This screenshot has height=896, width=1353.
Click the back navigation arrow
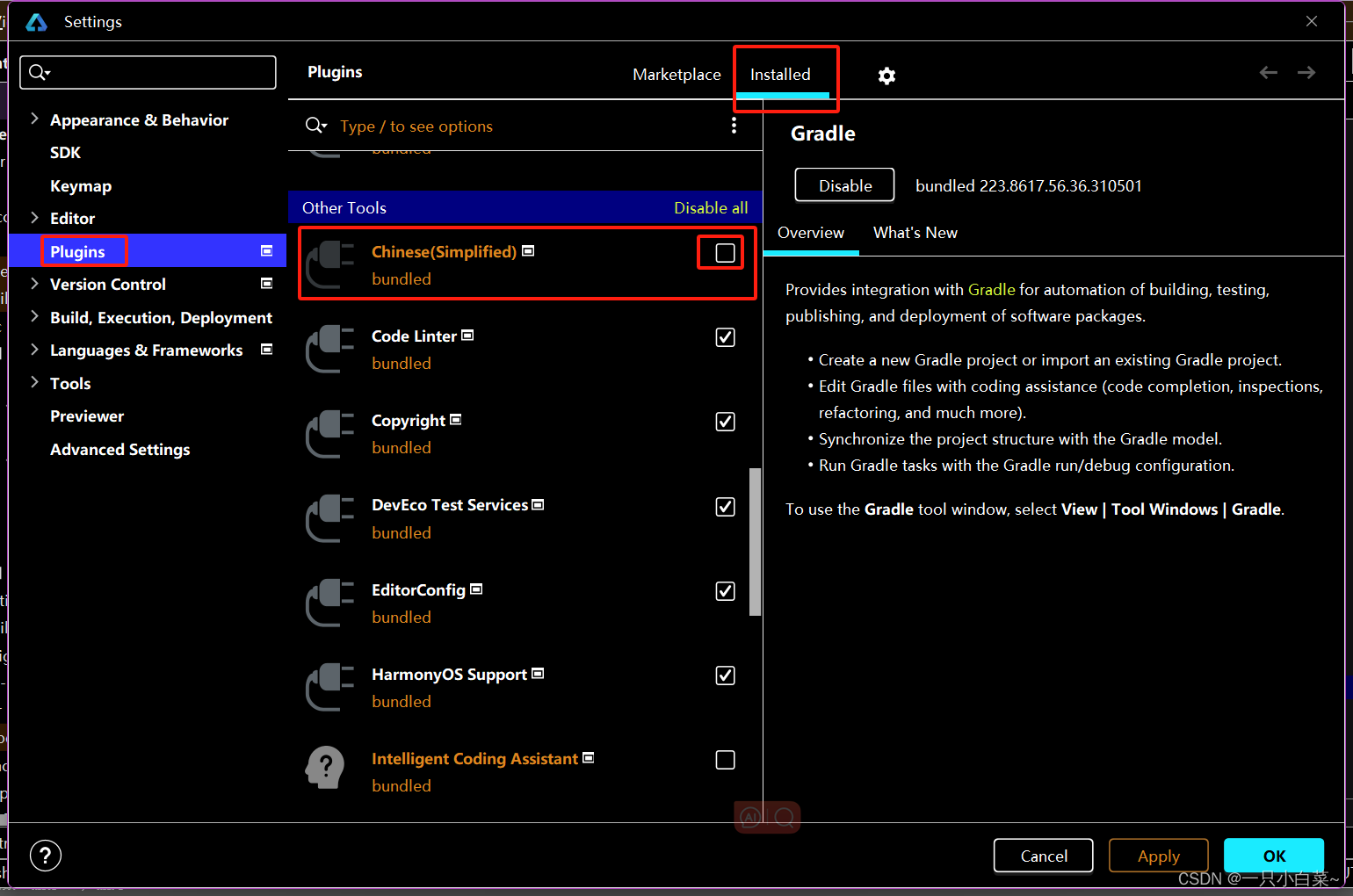tap(1268, 72)
